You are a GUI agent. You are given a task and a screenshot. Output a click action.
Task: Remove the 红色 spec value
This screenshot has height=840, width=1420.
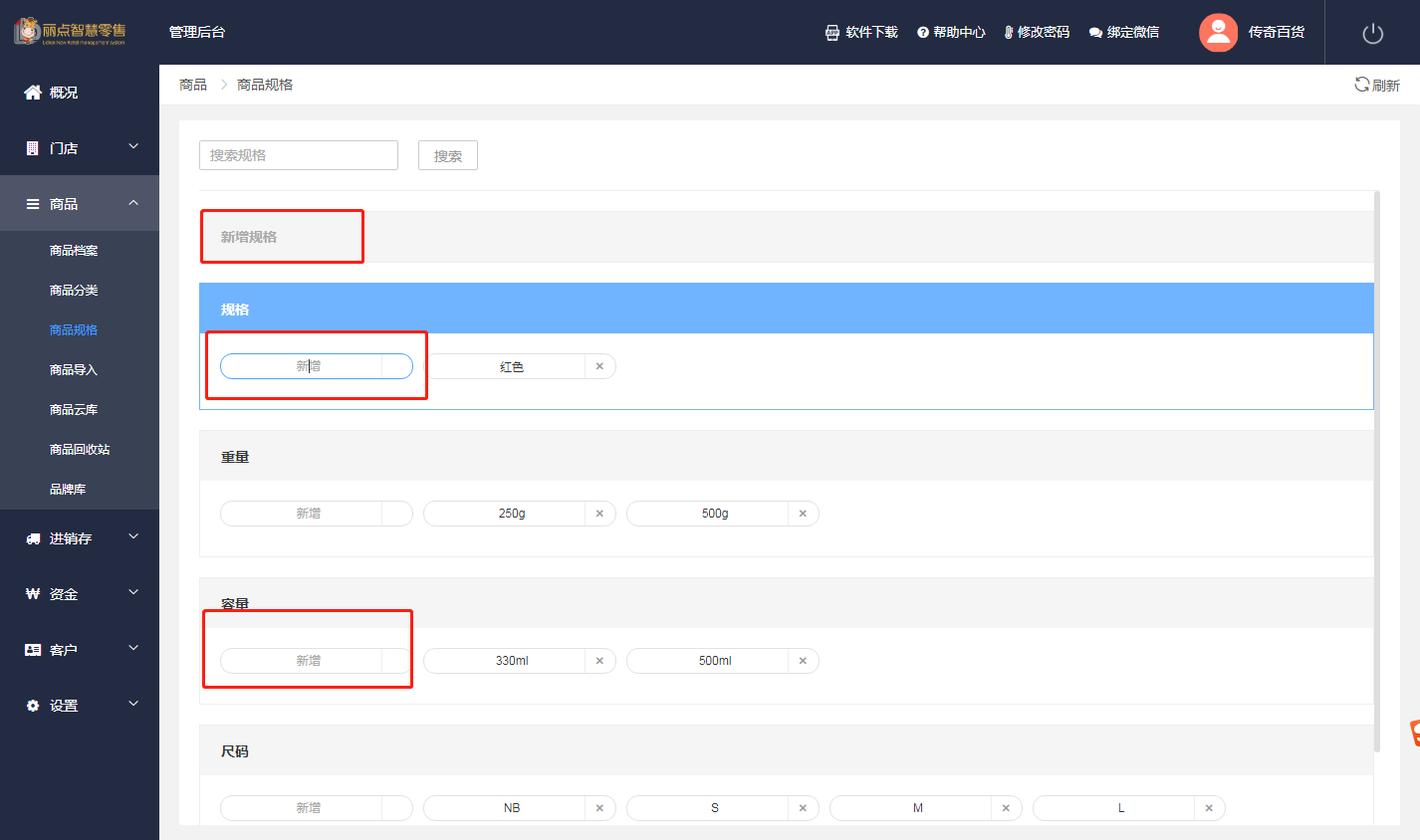[x=599, y=366]
